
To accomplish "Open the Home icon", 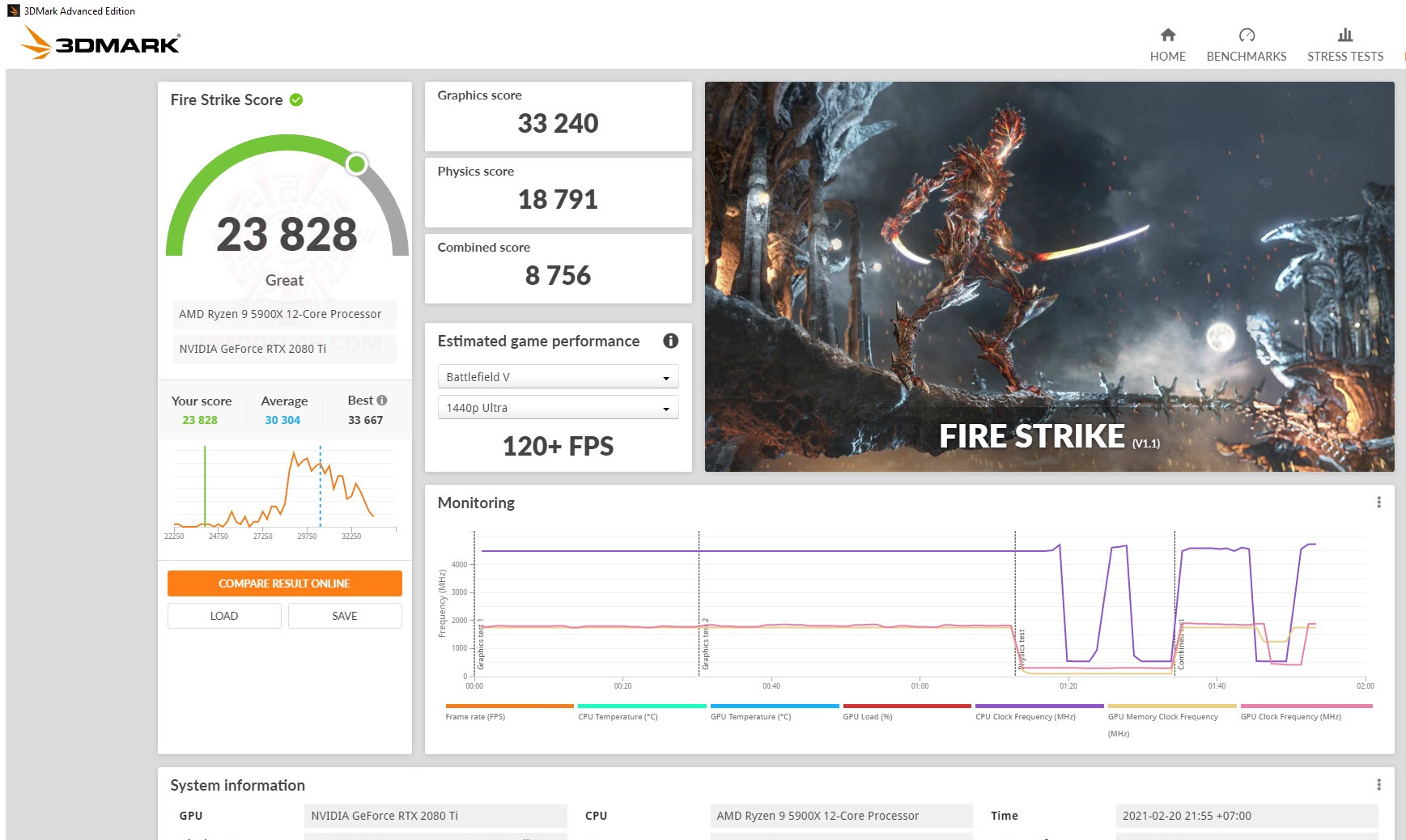I will tap(1167, 35).
